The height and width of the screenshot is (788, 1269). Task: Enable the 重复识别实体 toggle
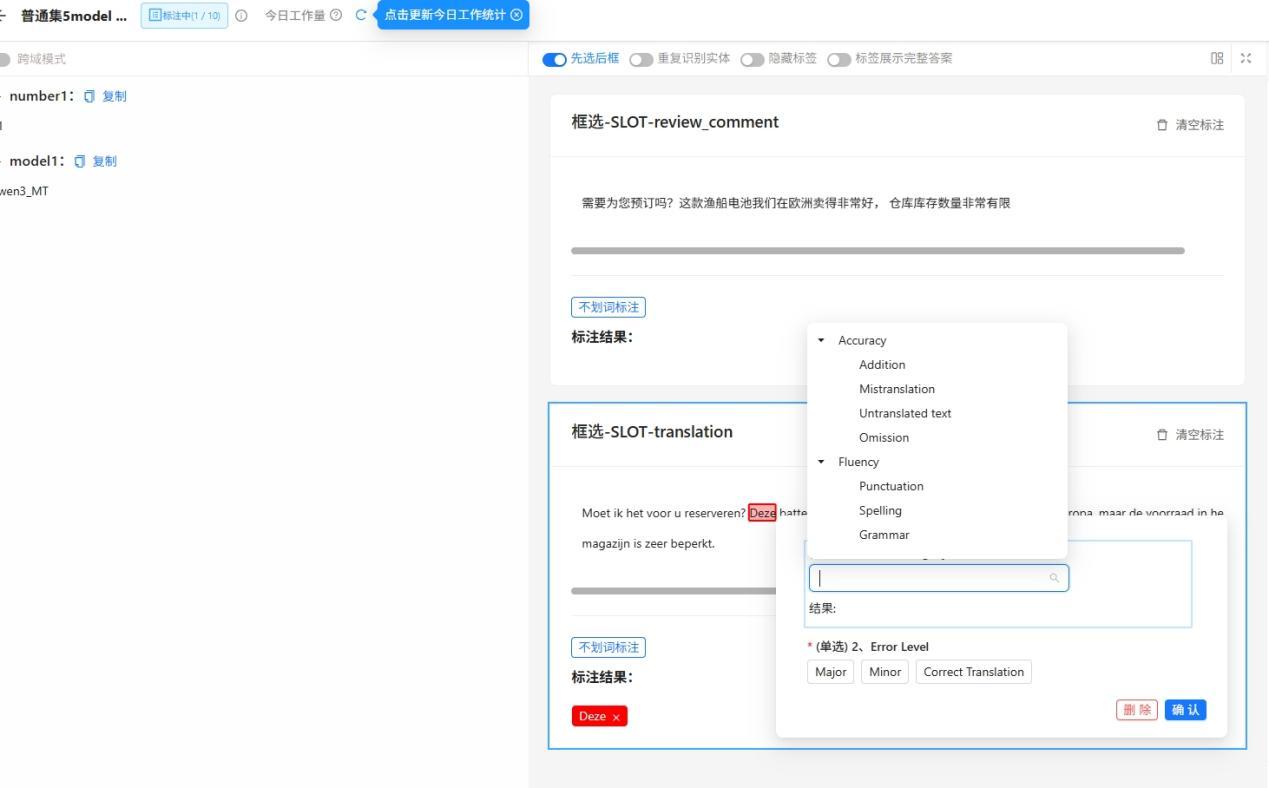click(x=641, y=59)
